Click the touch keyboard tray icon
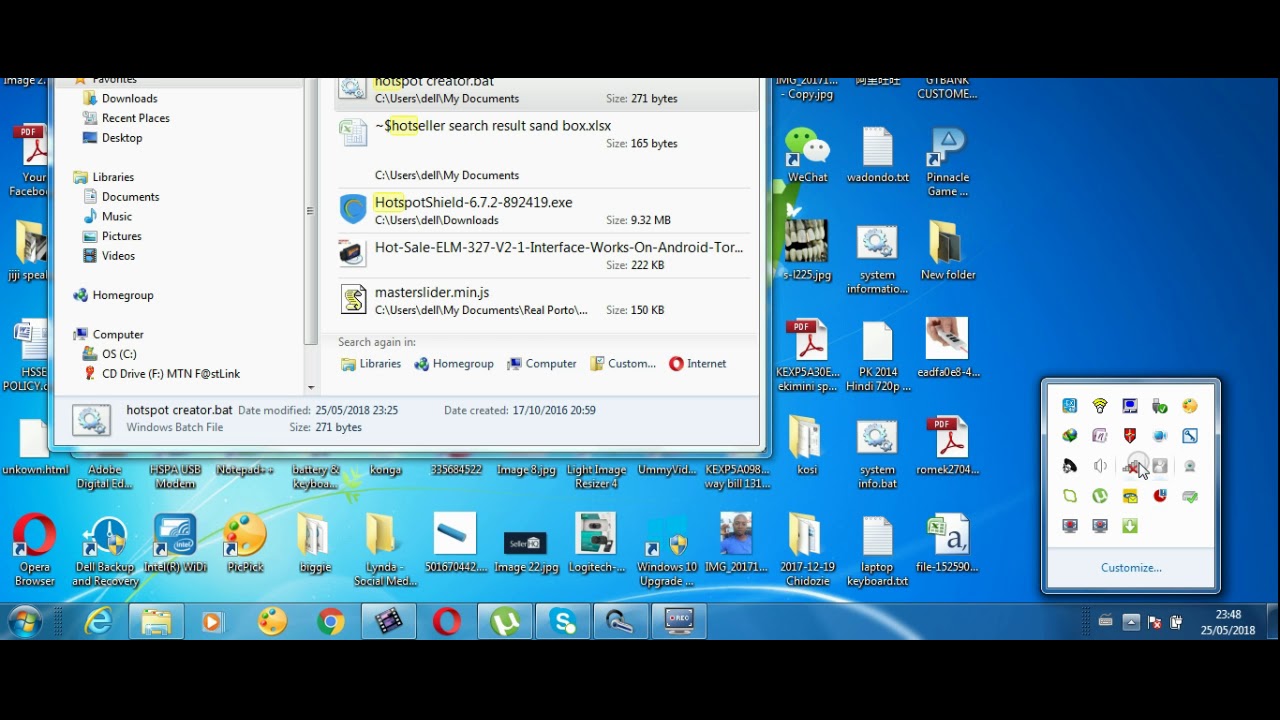The width and height of the screenshot is (1280, 720). point(1105,622)
